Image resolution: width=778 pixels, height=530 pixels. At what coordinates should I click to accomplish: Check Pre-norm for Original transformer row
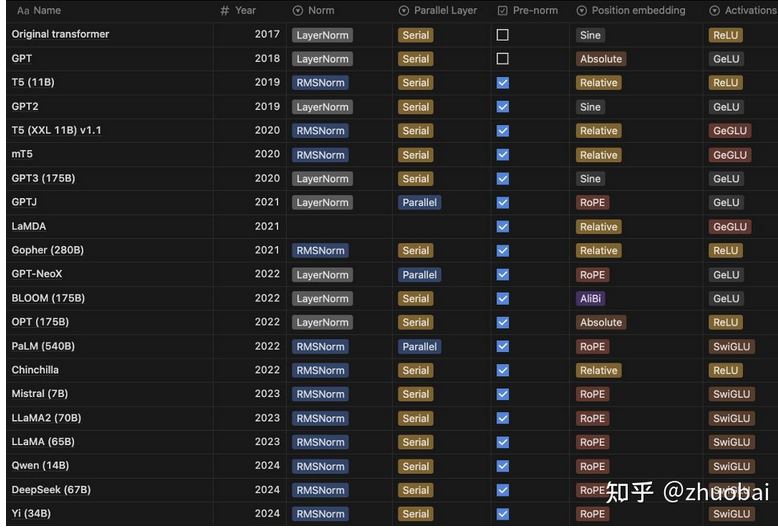[503, 35]
